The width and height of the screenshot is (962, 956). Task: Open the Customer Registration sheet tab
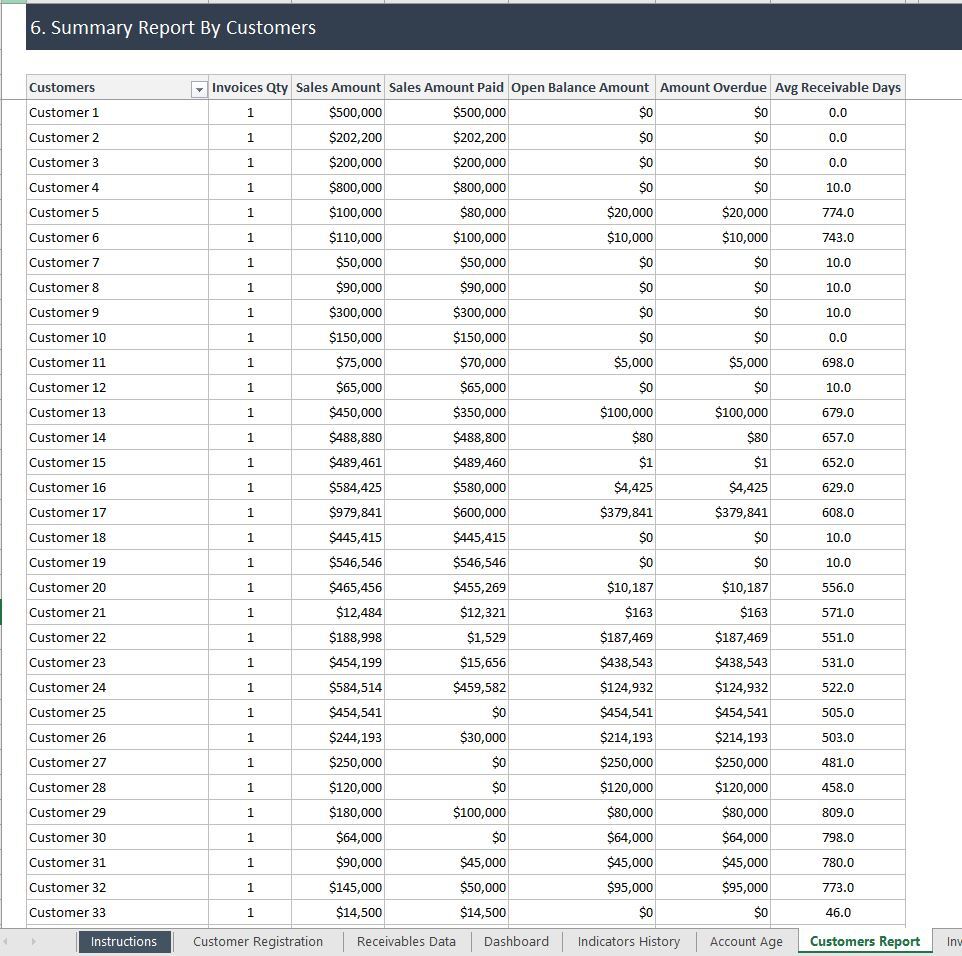pyautogui.click(x=258, y=941)
